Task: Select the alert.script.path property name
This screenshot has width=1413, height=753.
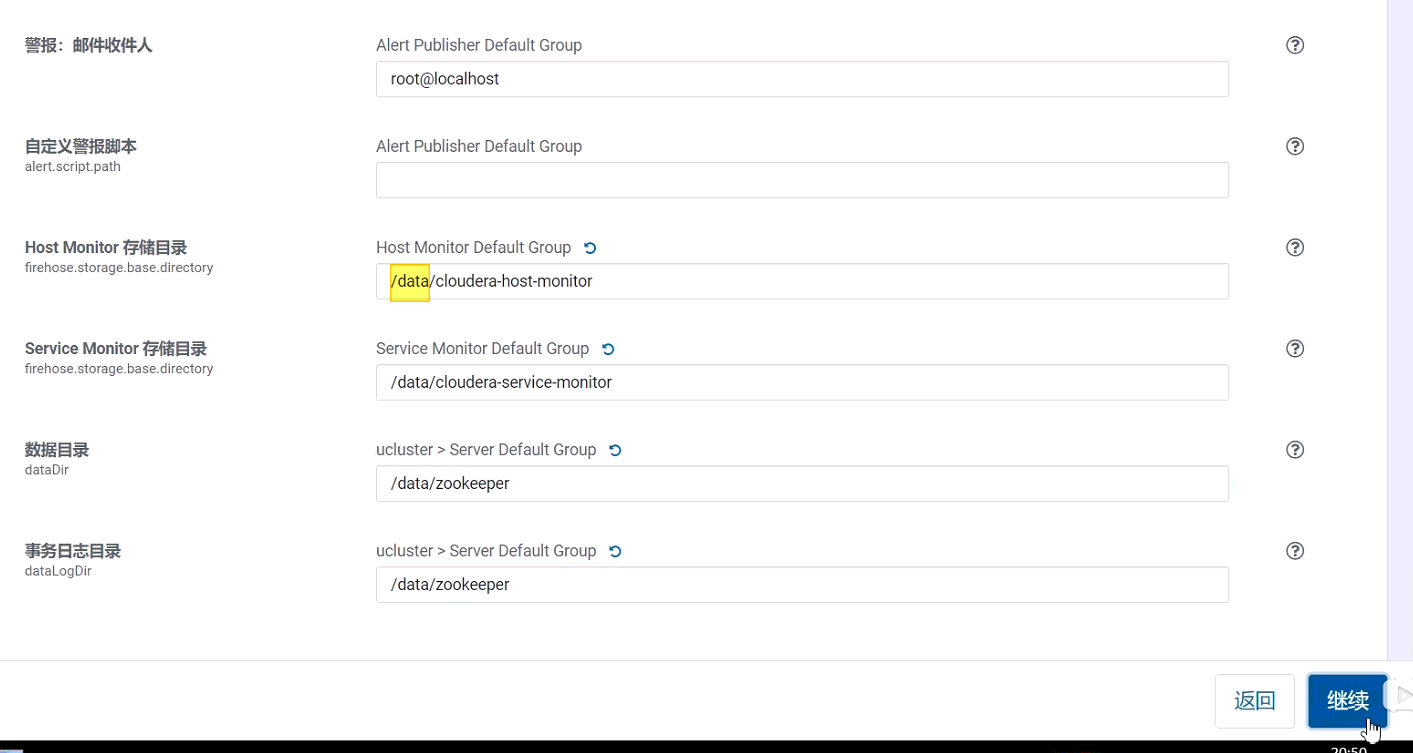Action: 73,166
